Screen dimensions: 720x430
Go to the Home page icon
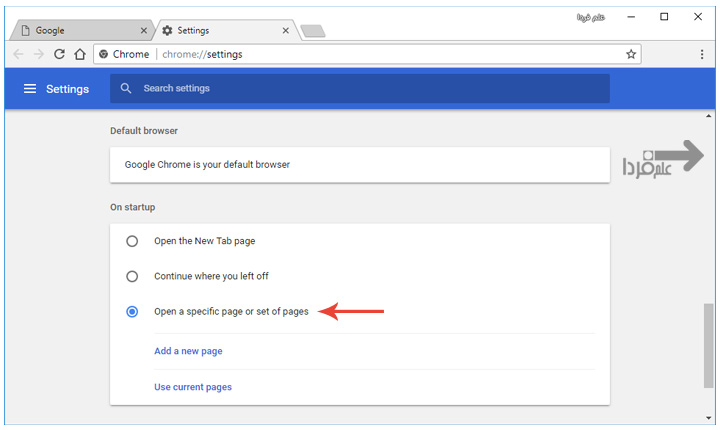click(x=80, y=54)
